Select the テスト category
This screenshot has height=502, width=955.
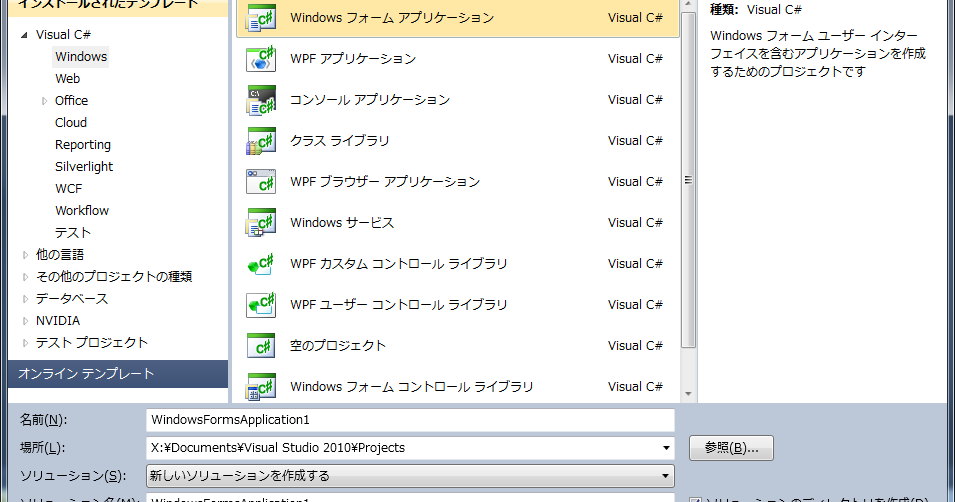(72, 233)
